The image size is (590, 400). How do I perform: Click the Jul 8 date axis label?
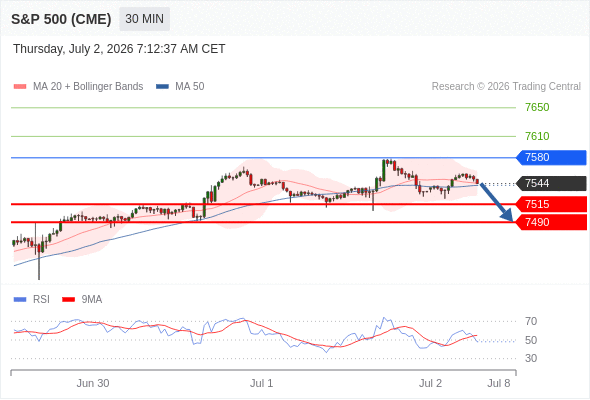pos(499,383)
